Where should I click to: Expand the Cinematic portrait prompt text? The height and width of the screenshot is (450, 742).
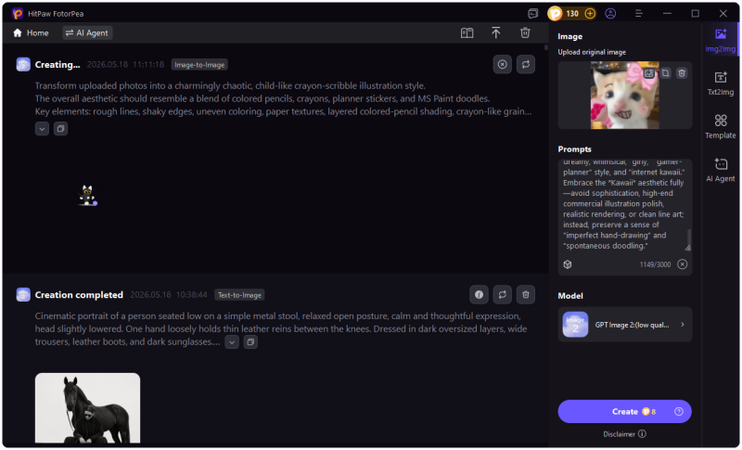[x=231, y=342]
